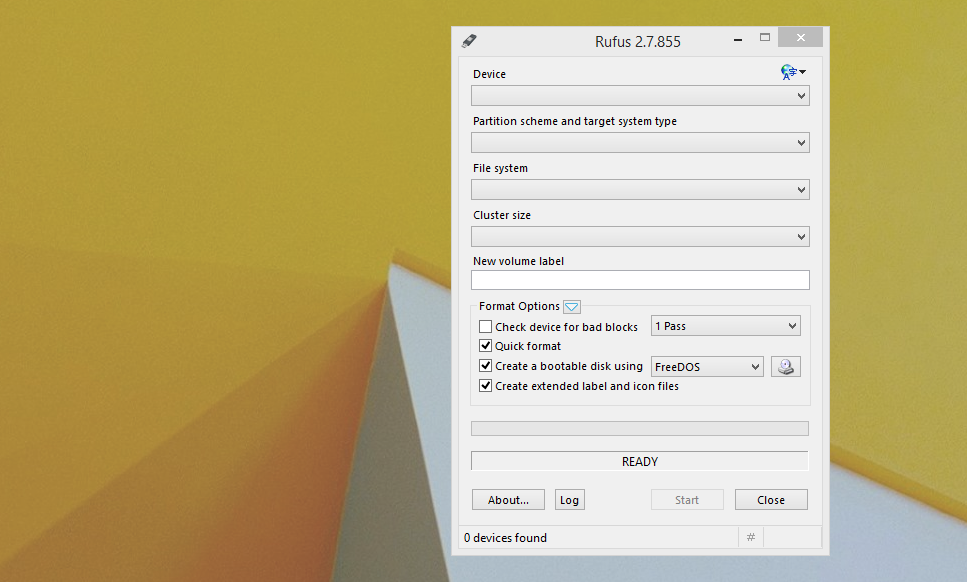Click the Close button
This screenshot has height=582, width=967.
tap(771, 500)
